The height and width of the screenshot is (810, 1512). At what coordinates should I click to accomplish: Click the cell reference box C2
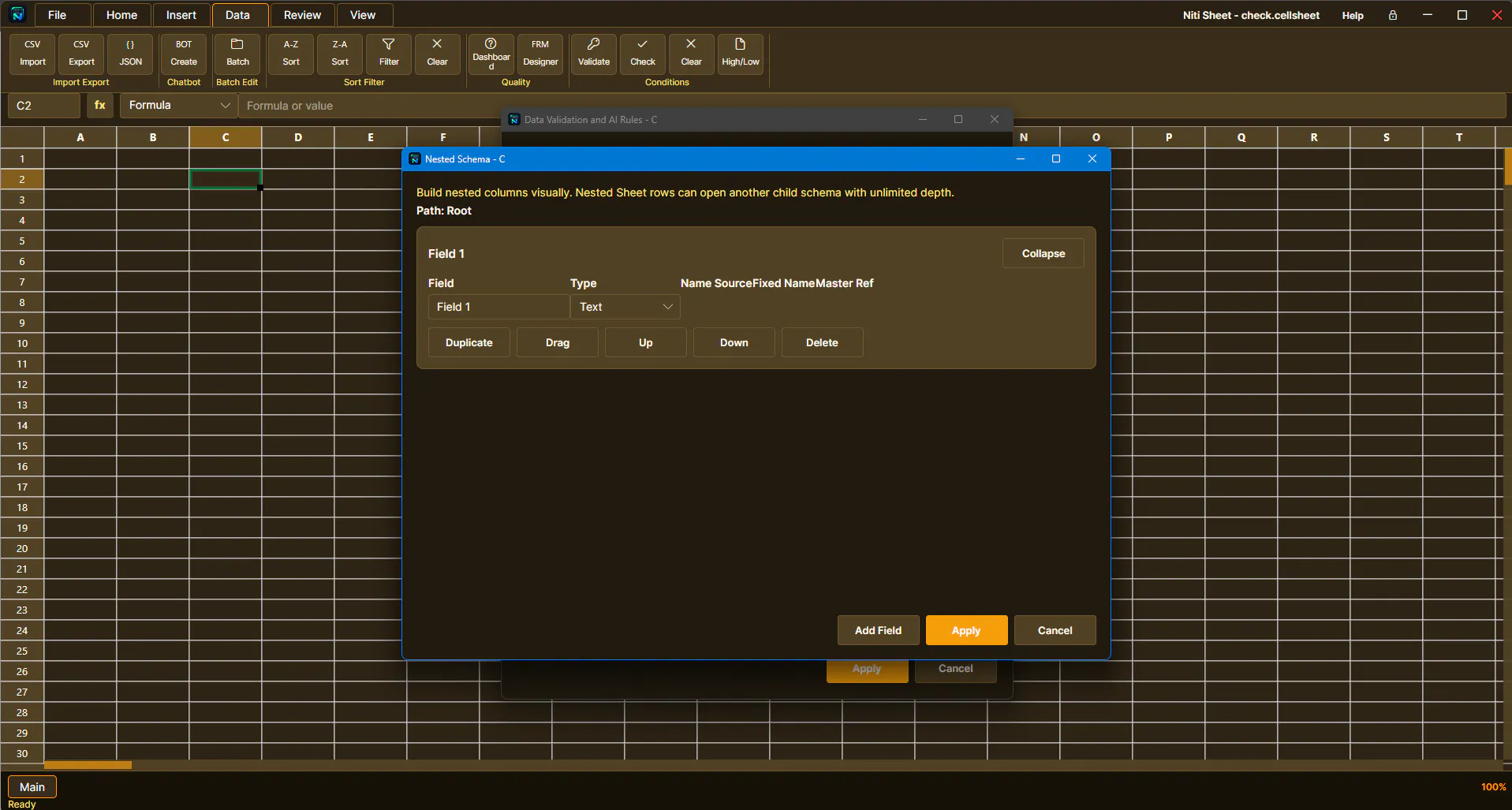tap(44, 105)
